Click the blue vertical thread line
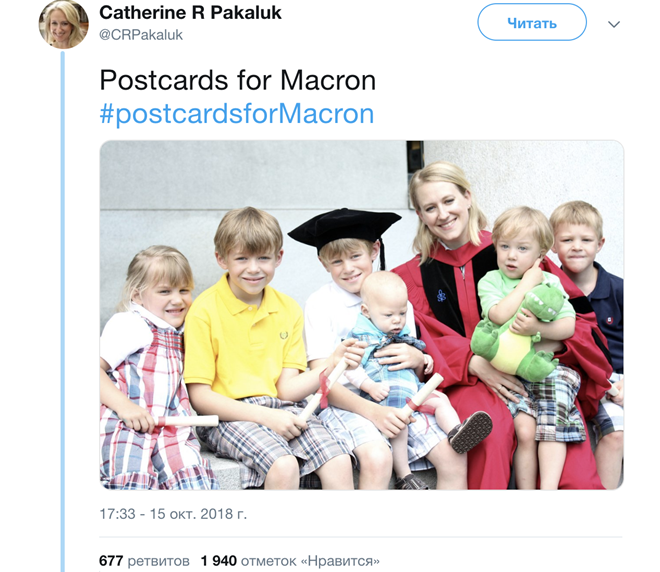 click(62, 300)
